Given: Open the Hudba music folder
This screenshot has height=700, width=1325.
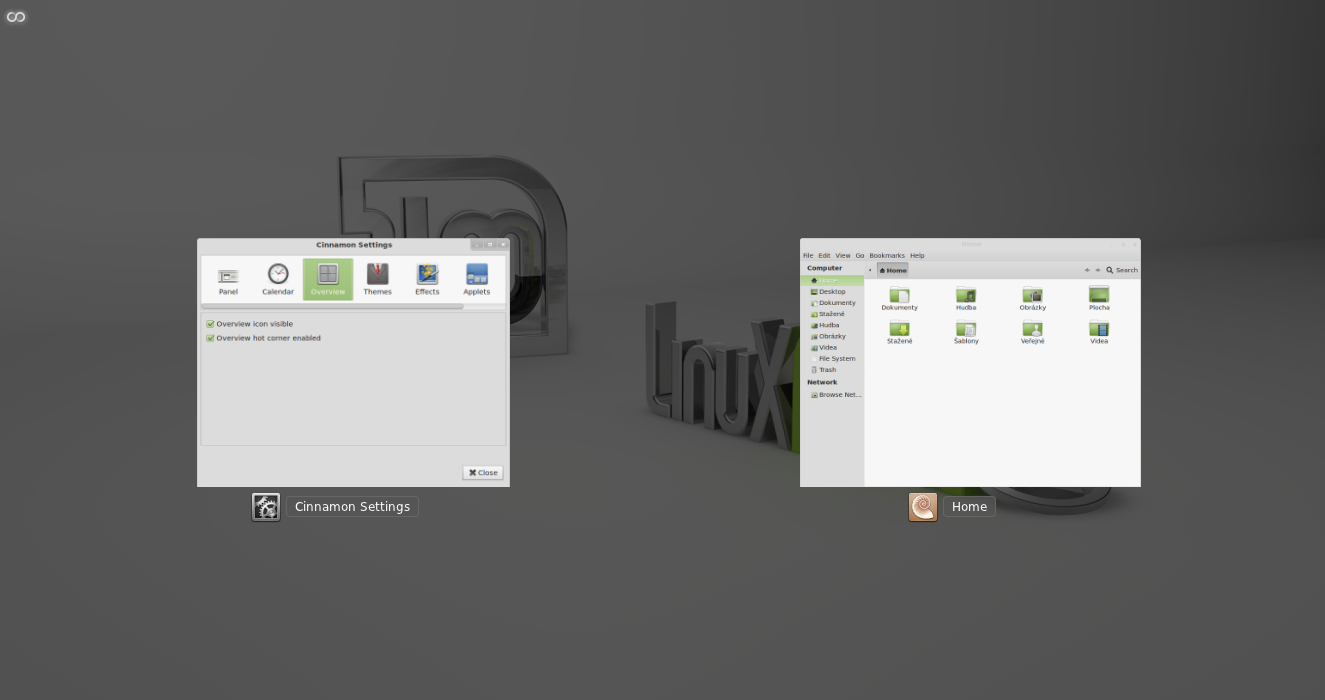Looking at the screenshot, I should coord(966,296).
